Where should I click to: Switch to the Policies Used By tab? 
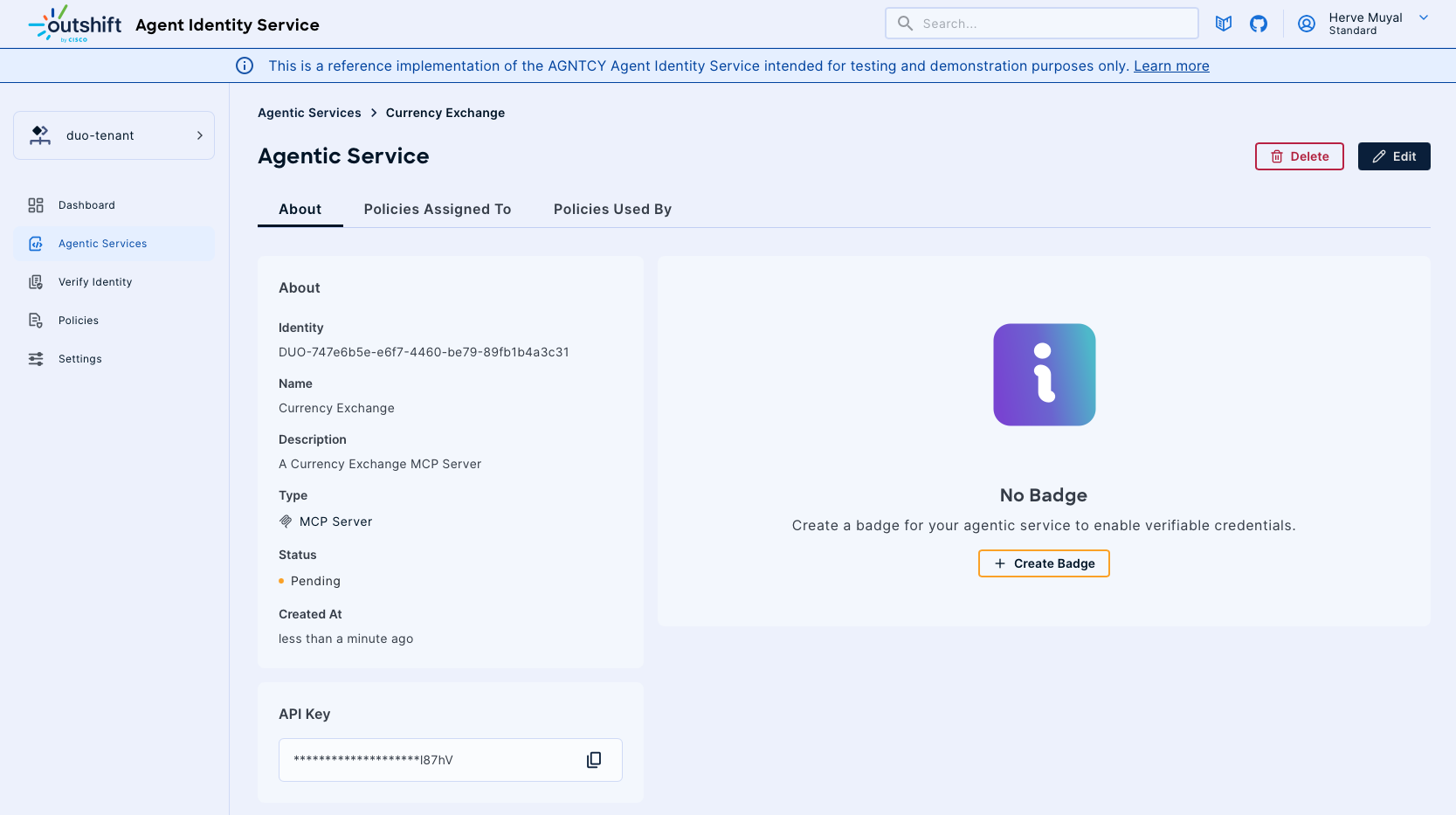611,209
